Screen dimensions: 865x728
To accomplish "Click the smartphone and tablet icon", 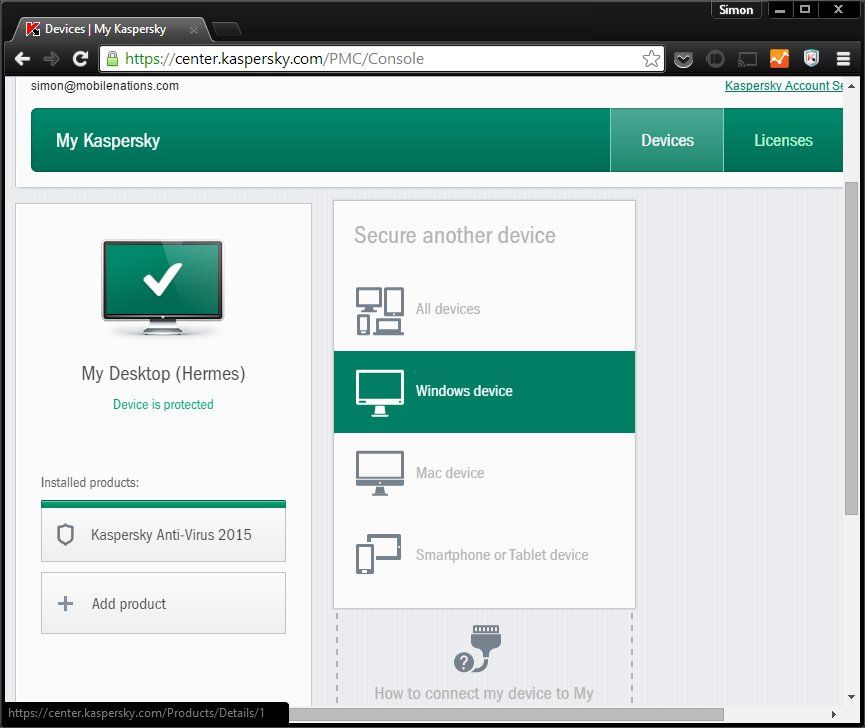I will point(378,554).
